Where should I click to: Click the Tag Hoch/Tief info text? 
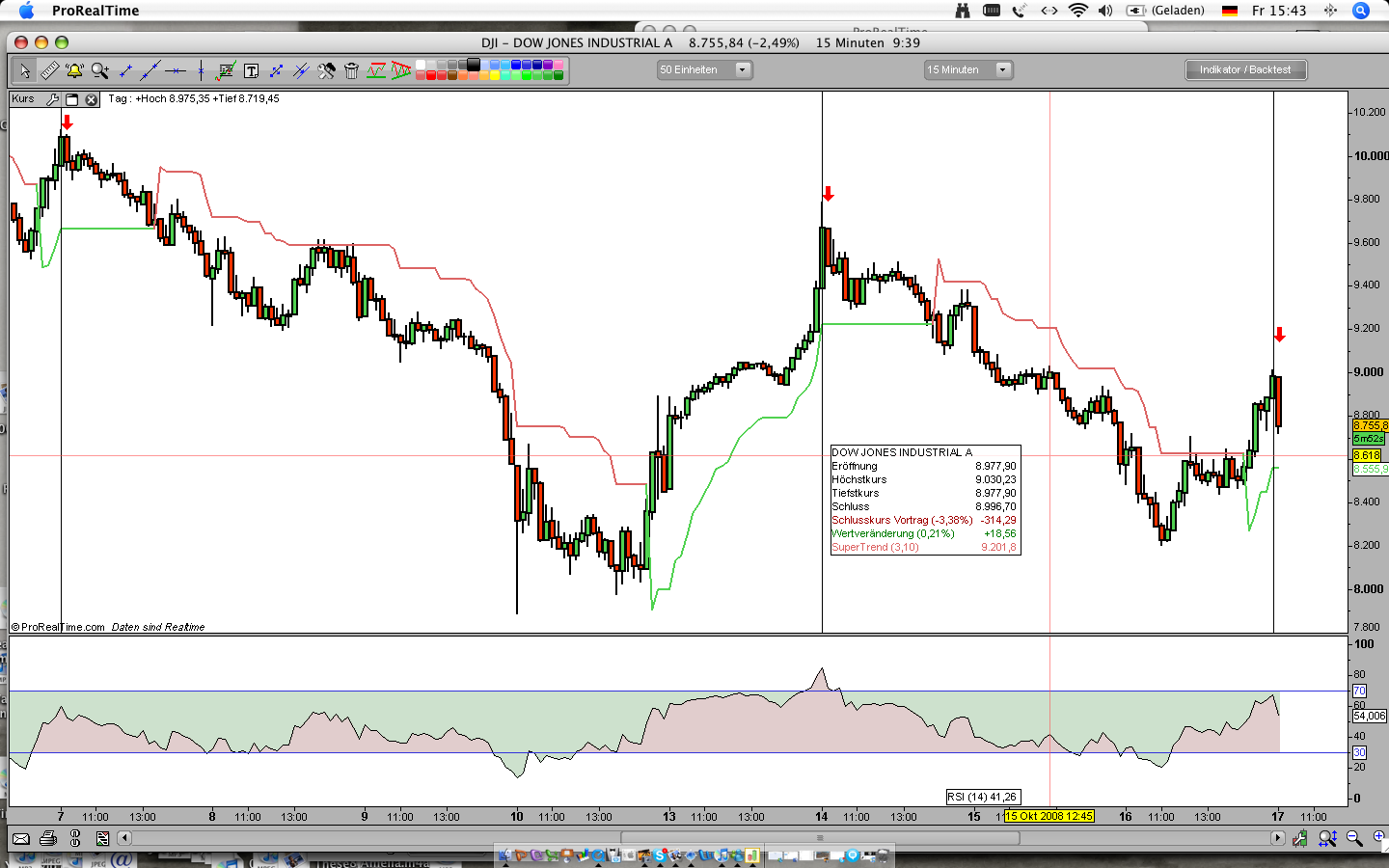194,98
